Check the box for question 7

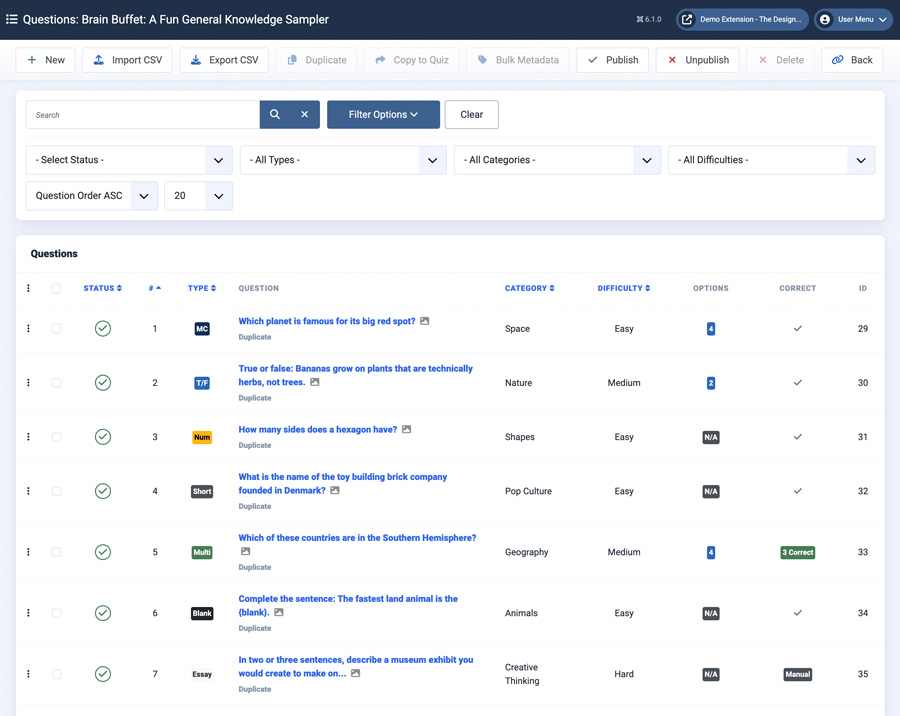click(56, 674)
